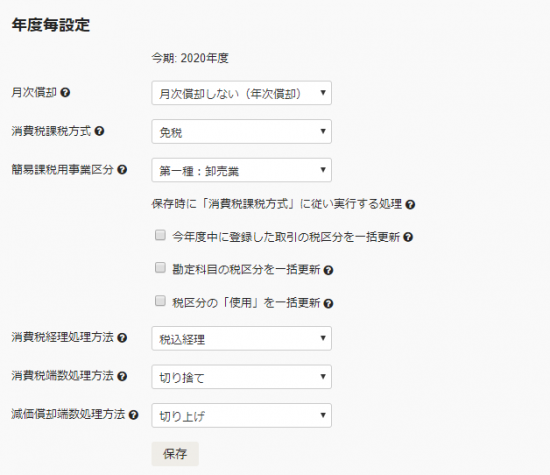Open help icon for 減価償却端数処理方法
The width and height of the screenshot is (550, 475).
point(133,415)
